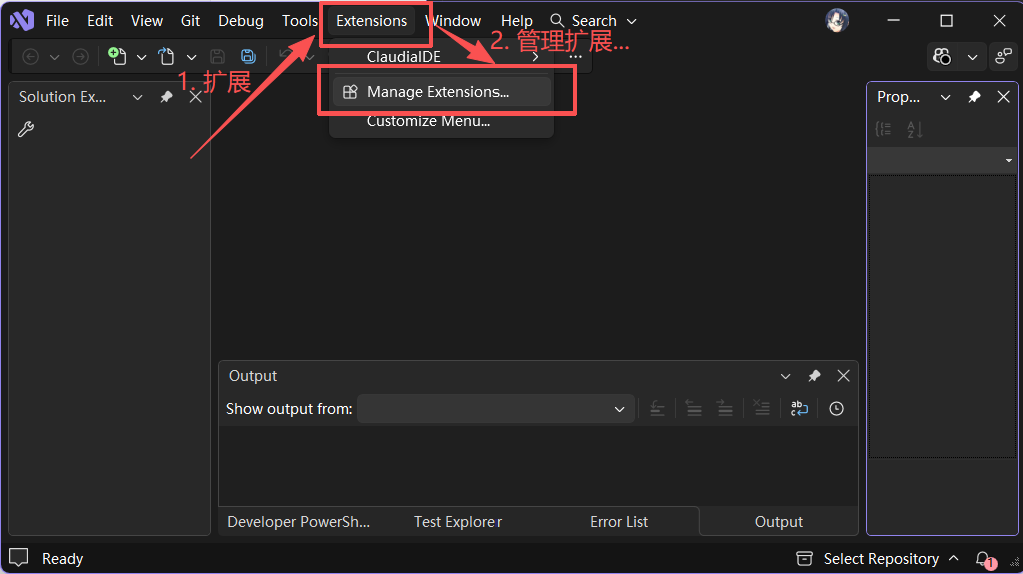The image size is (1023, 574).
Task: Click the Send Feedback person icon
Action: click(x=1003, y=57)
